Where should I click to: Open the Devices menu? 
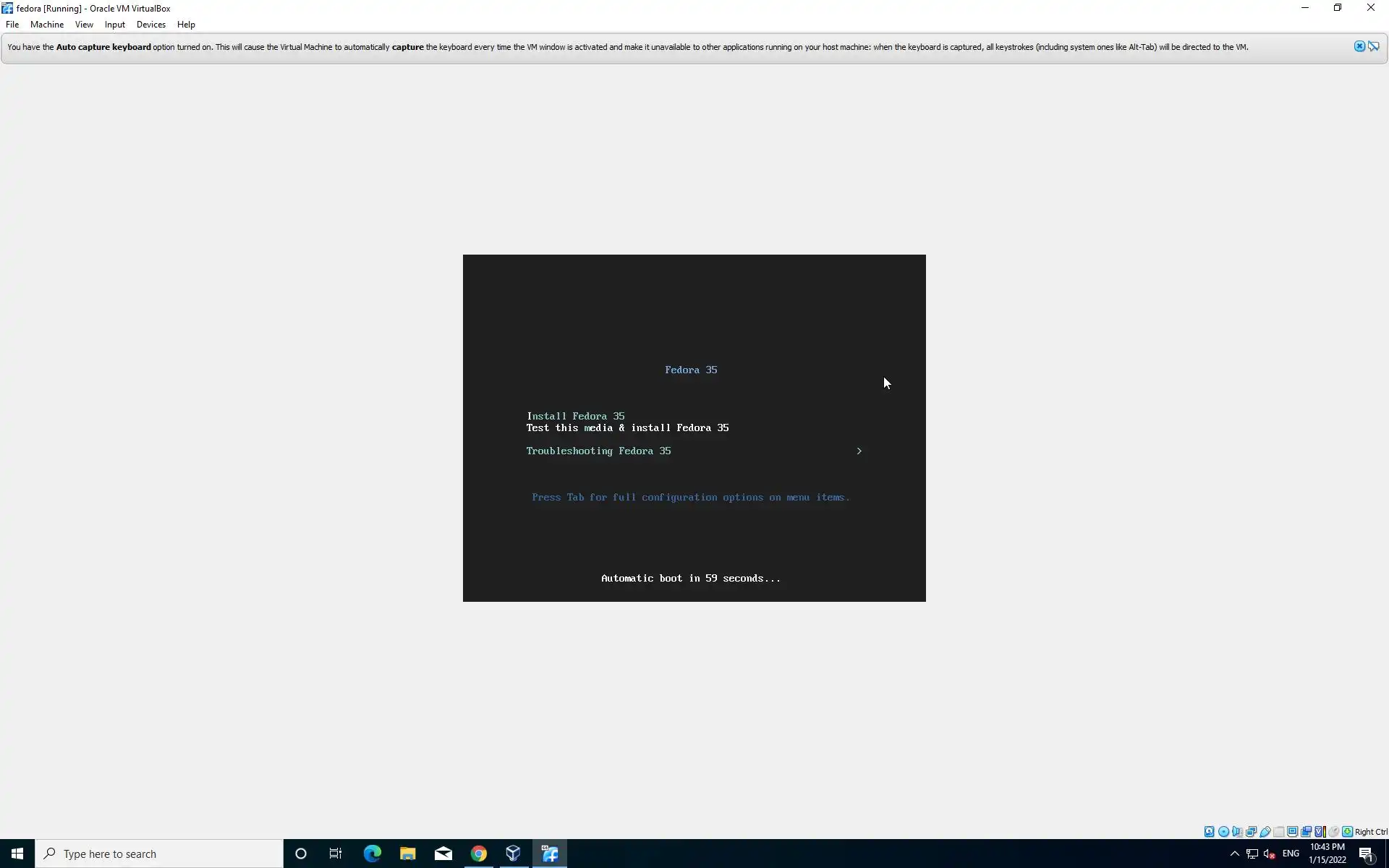[150, 25]
